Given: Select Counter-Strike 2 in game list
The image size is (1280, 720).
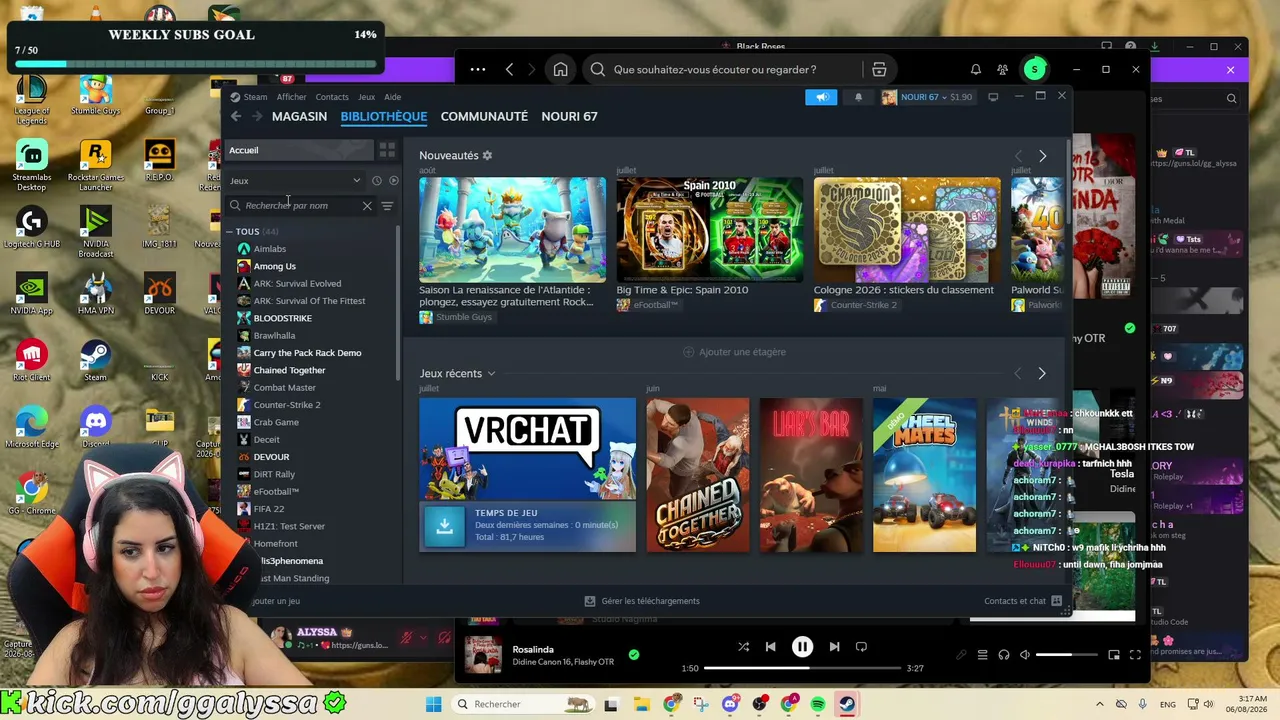Looking at the screenshot, I should [x=287, y=405].
